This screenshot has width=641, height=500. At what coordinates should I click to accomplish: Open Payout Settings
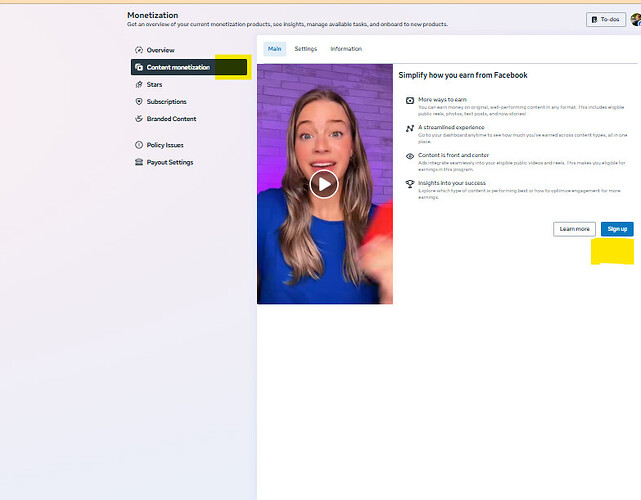pyautogui.click(x=189, y=162)
